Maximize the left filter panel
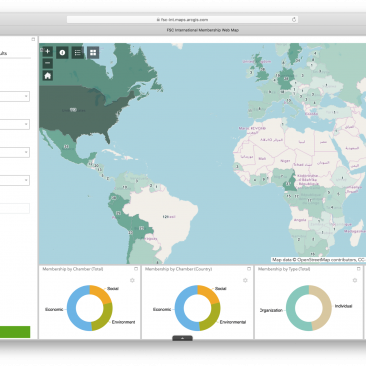This screenshot has width=366, height=366. point(33,39)
